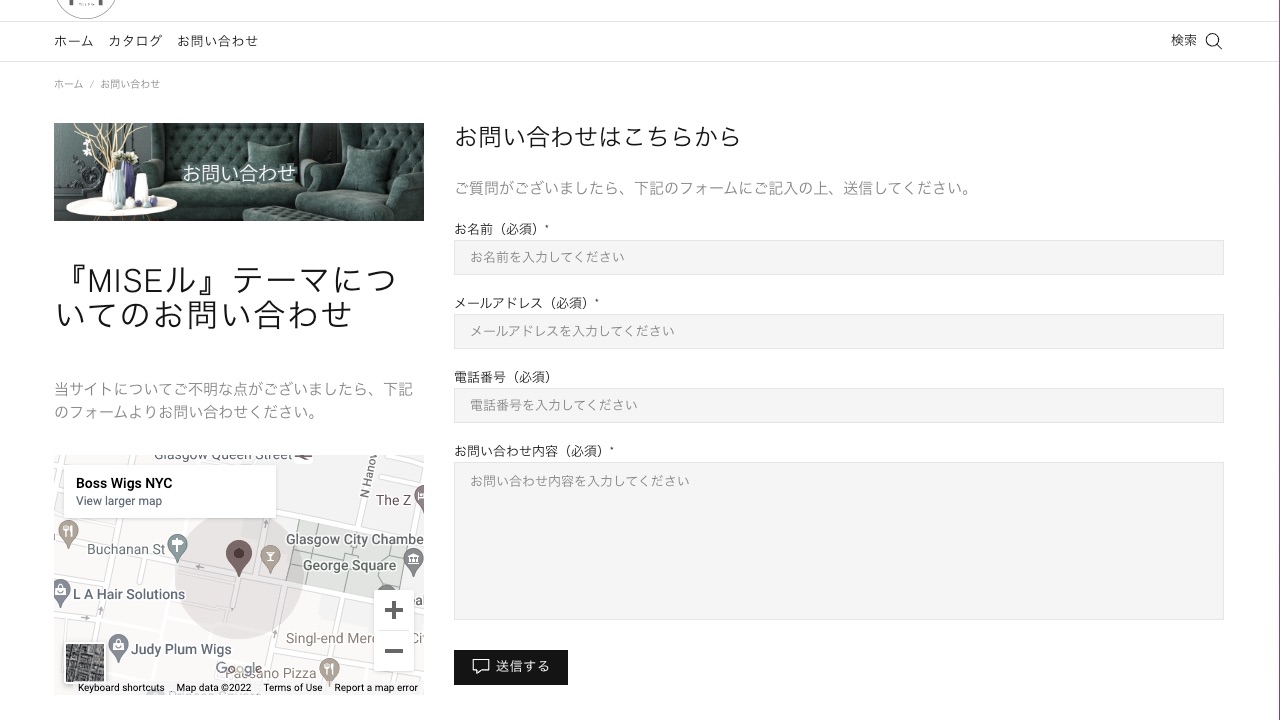1280x720 pixels.
Task: Click the お問い合わせ breadcrumb entry
Action: 130,84
